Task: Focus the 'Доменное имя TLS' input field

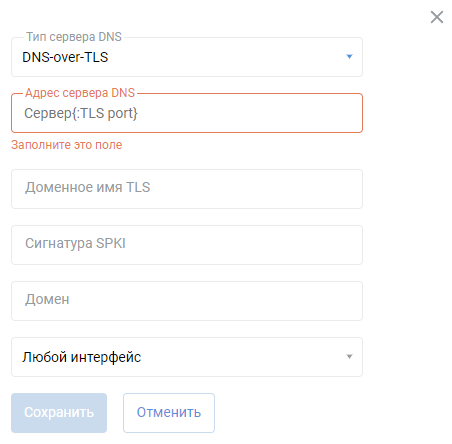Action: pyautogui.click(x=187, y=189)
